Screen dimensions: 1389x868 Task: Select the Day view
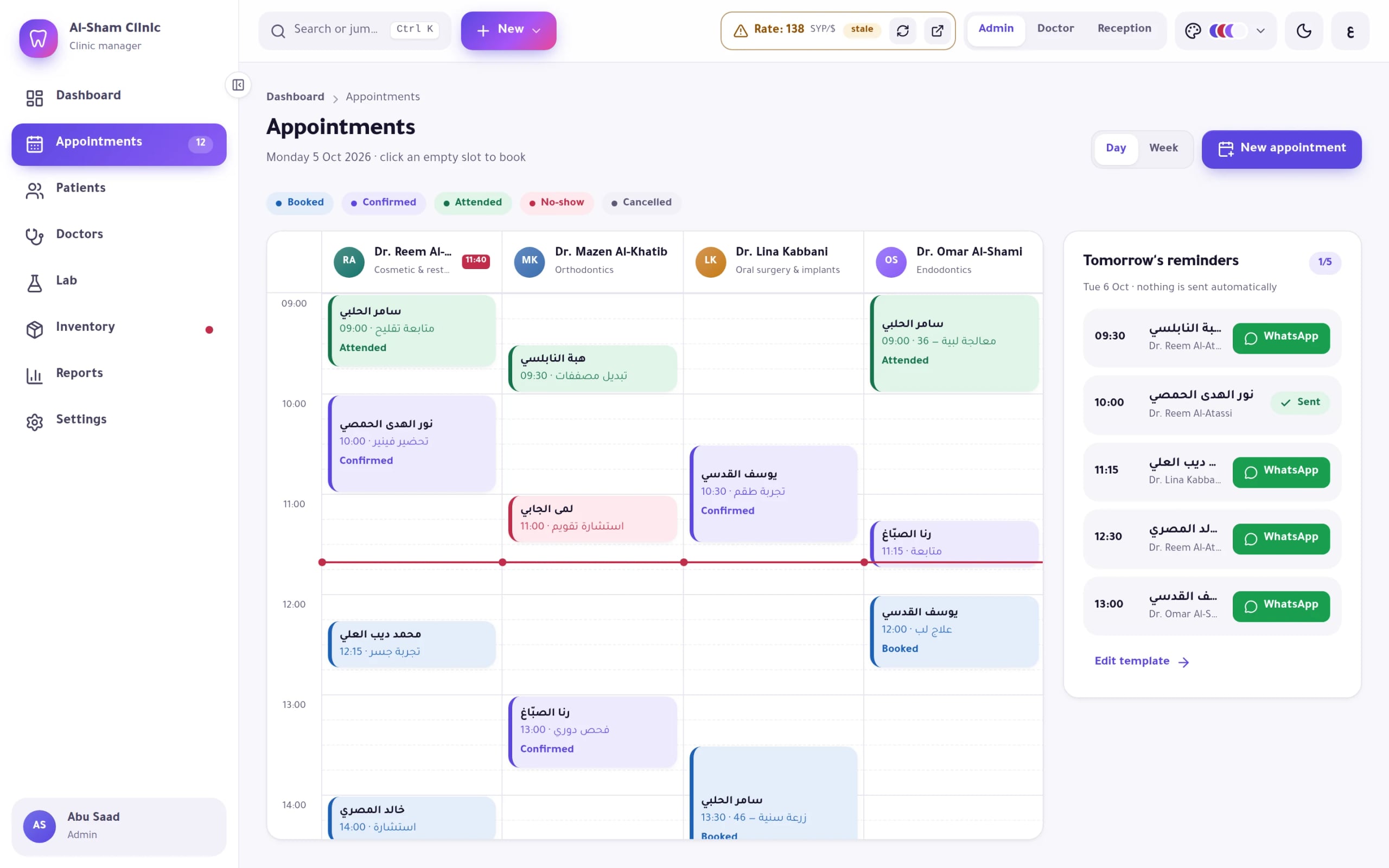[x=1116, y=148]
